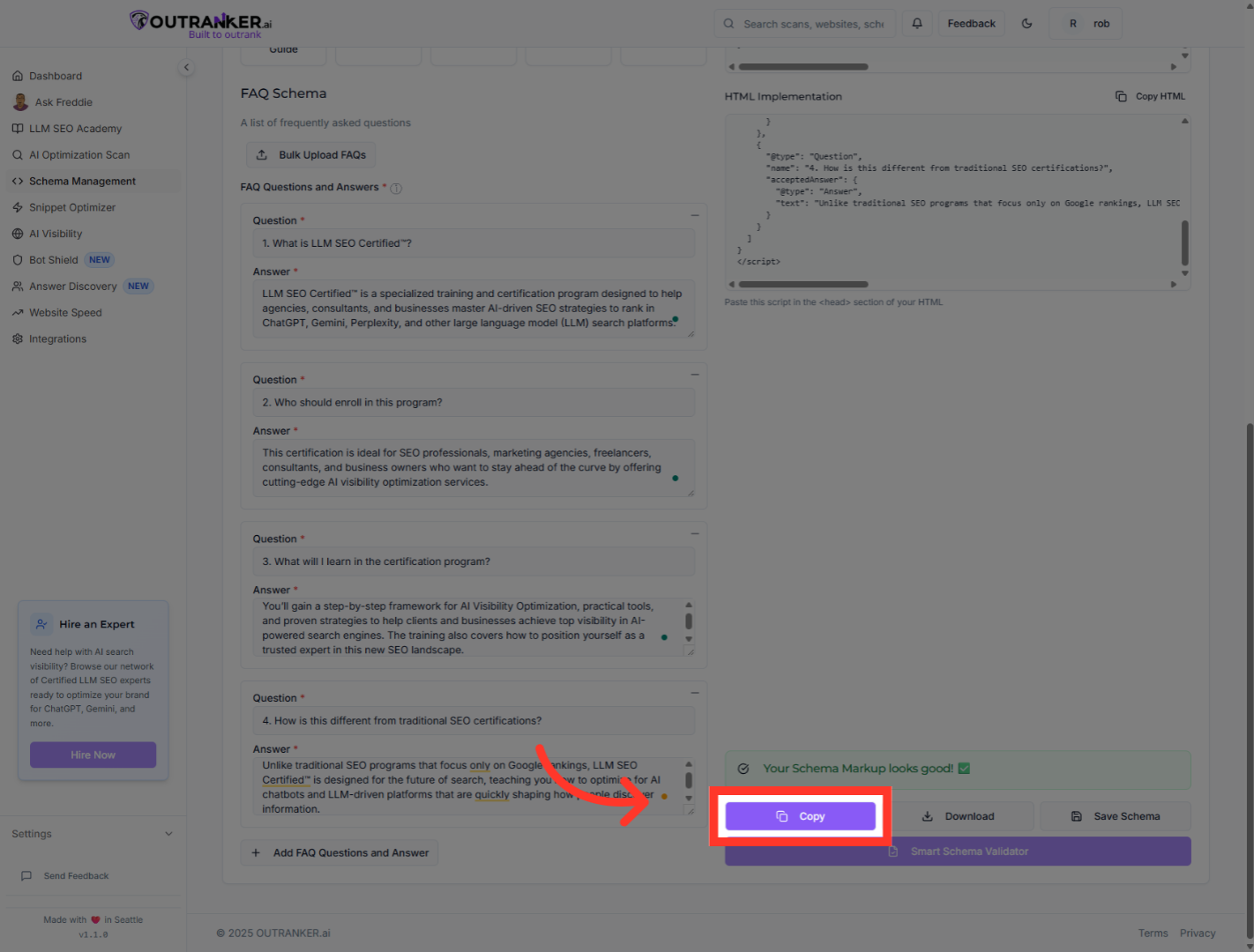
Task: Collapse question 1 with its minus icon
Action: point(695,215)
